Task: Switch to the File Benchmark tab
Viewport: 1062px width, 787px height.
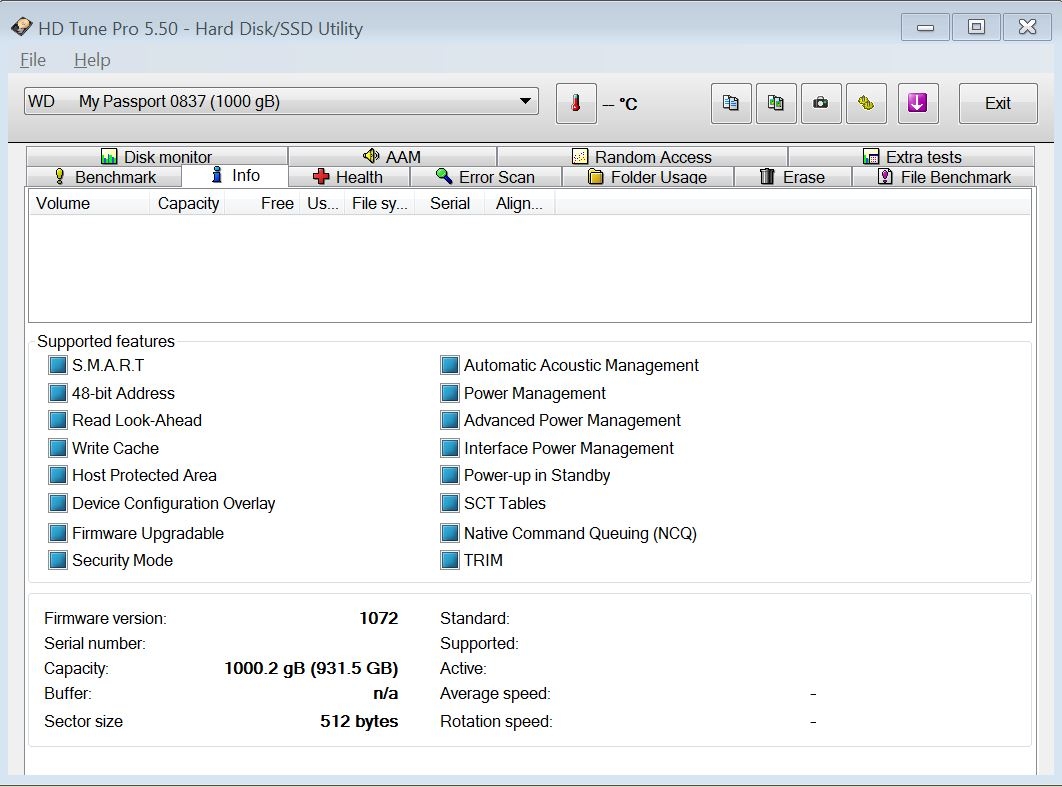Action: [x=943, y=177]
